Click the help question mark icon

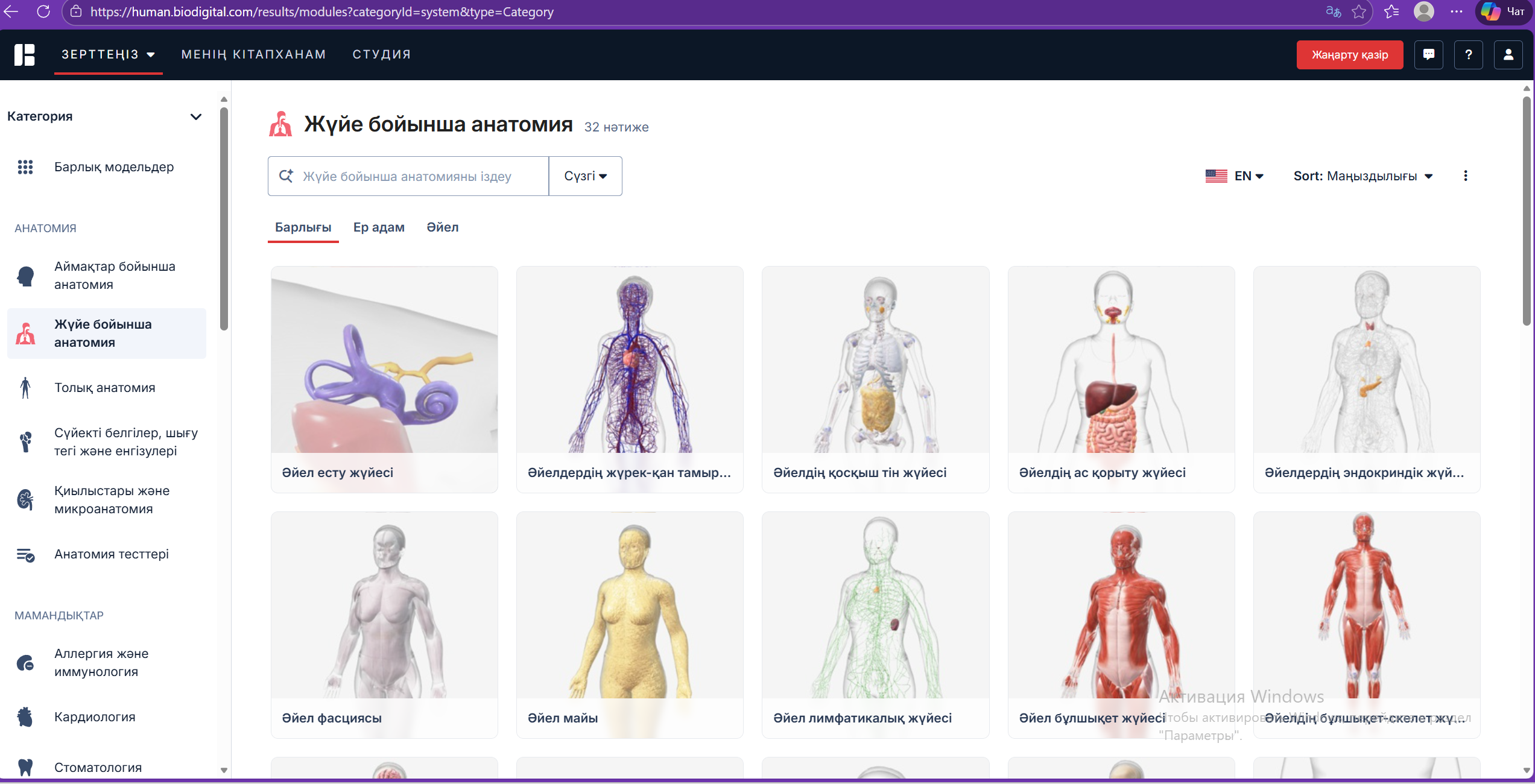coord(1468,55)
